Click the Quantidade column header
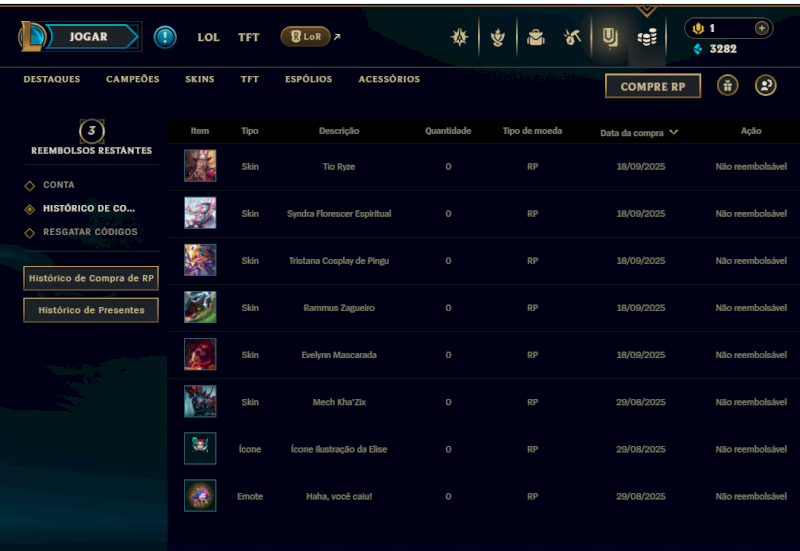 [x=448, y=131]
